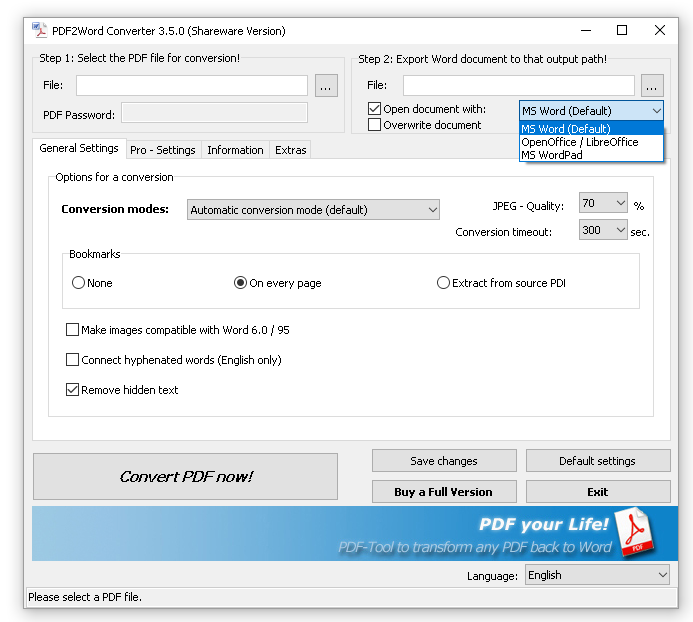Open the Pro - Settings tab

coord(163,150)
